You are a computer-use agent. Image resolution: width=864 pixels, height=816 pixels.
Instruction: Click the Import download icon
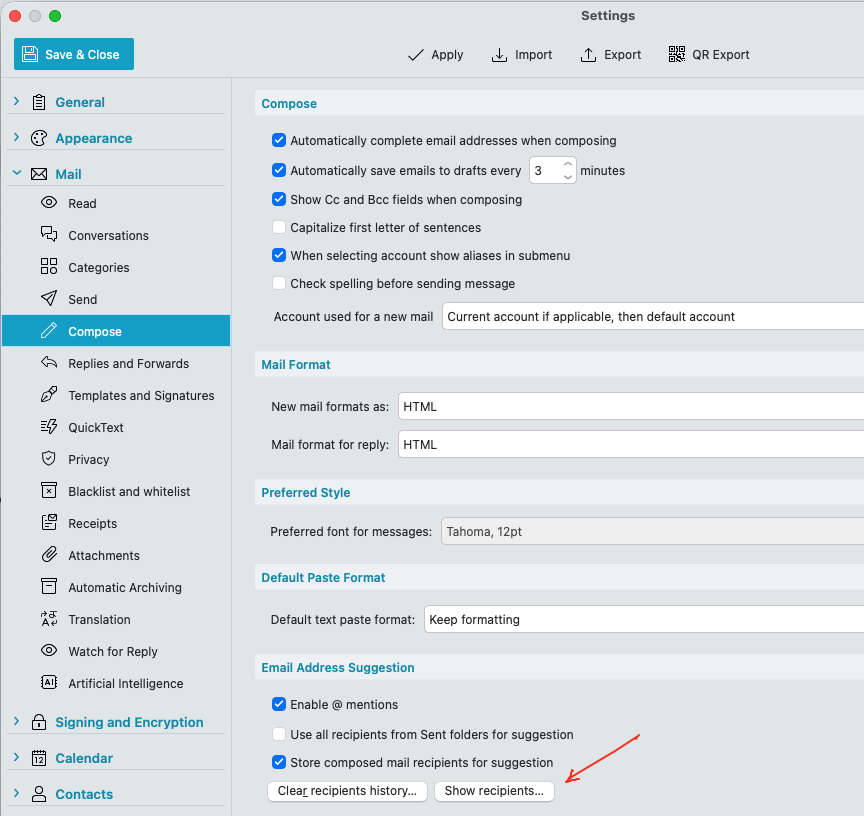coord(500,55)
